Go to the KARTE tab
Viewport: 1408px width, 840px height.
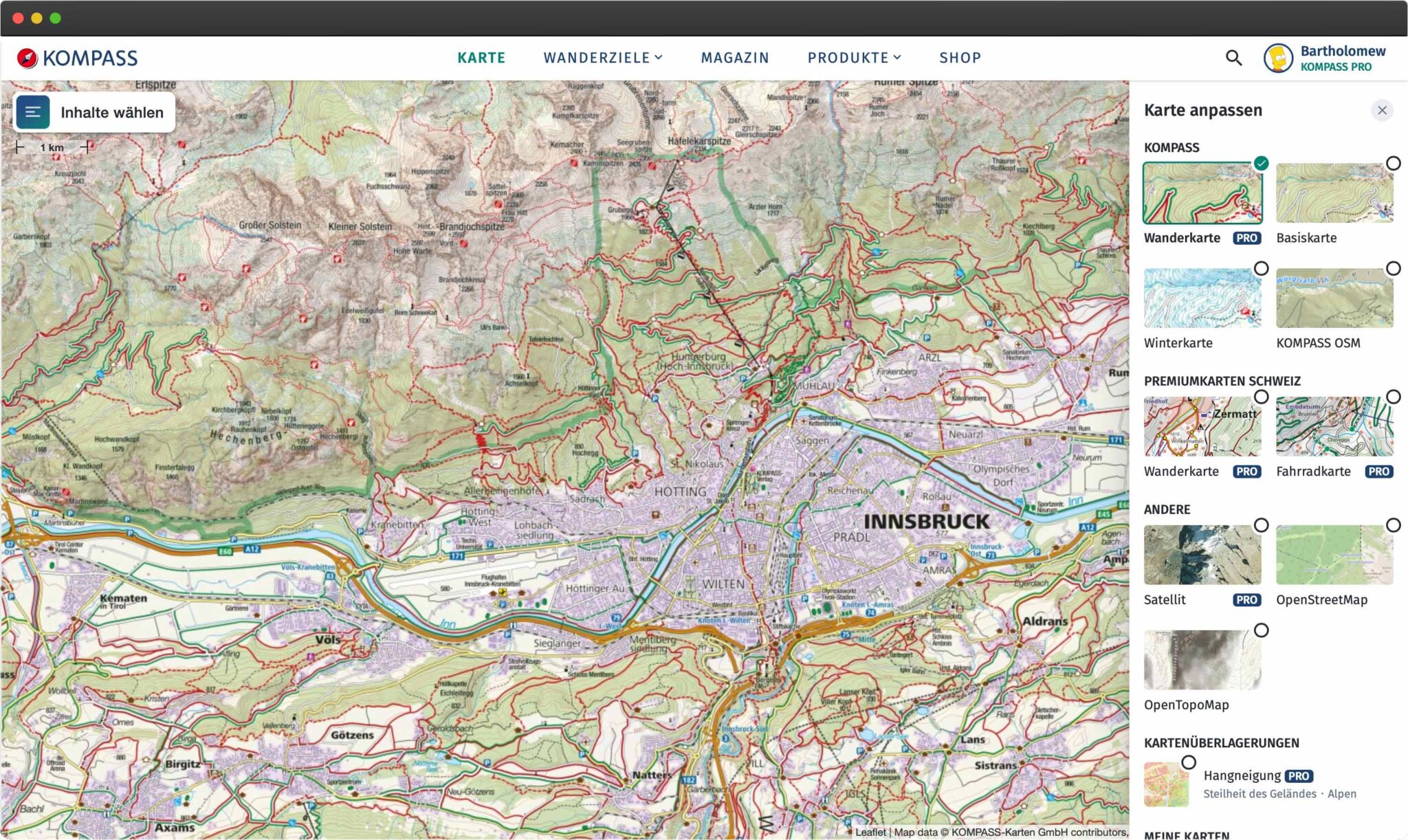(481, 58)
